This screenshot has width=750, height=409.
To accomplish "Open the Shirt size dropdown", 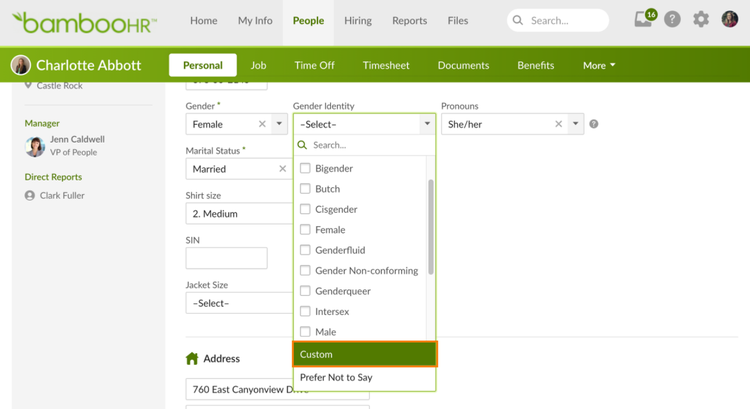I will (x=239, y=213).
